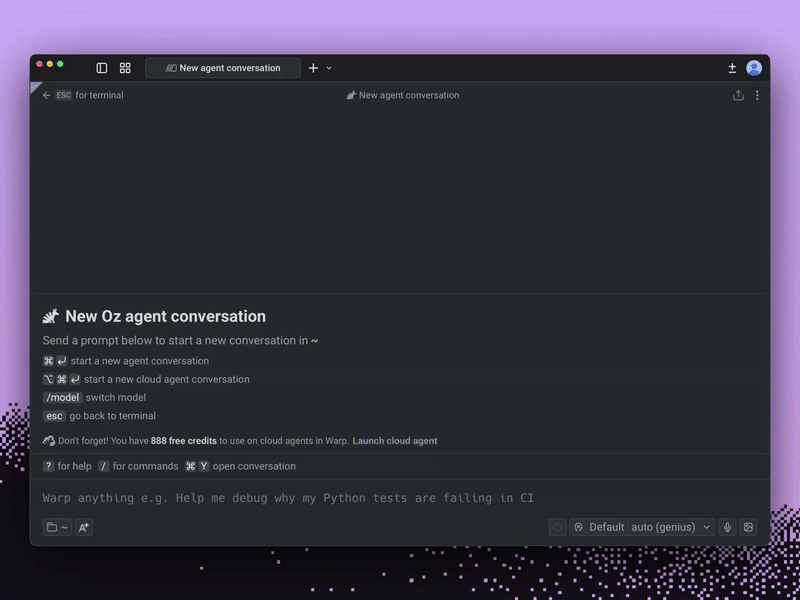Toggle the left sidebar panel icon
800x600 pixels.
pyautogui.click(x=102, y=68)
